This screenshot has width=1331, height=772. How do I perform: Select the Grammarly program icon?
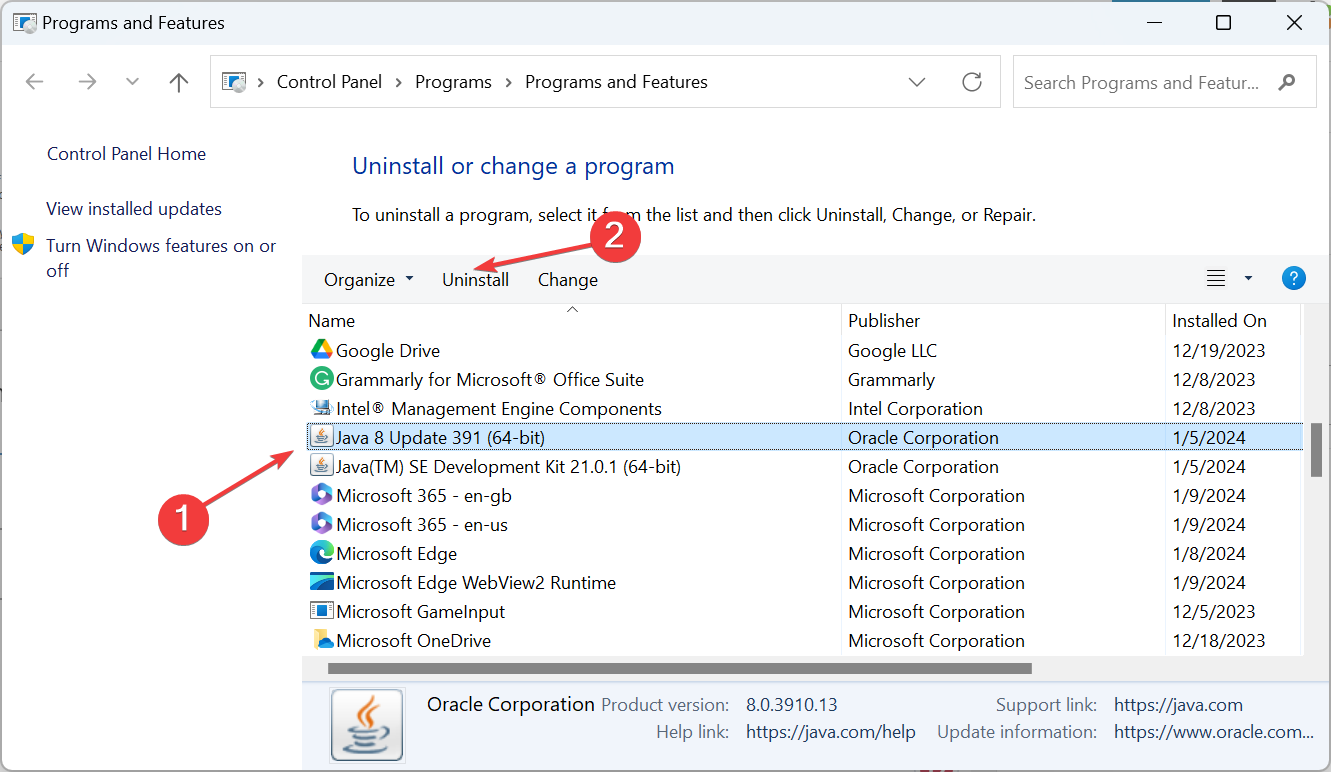pos(321,379)
